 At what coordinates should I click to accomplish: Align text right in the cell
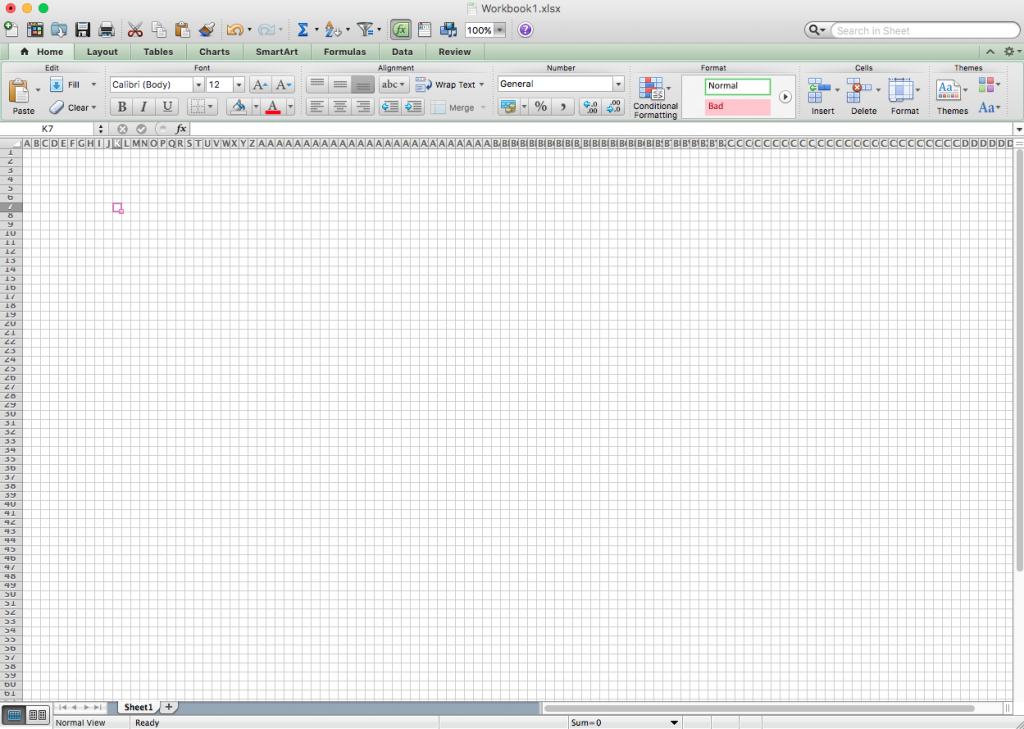363,107
